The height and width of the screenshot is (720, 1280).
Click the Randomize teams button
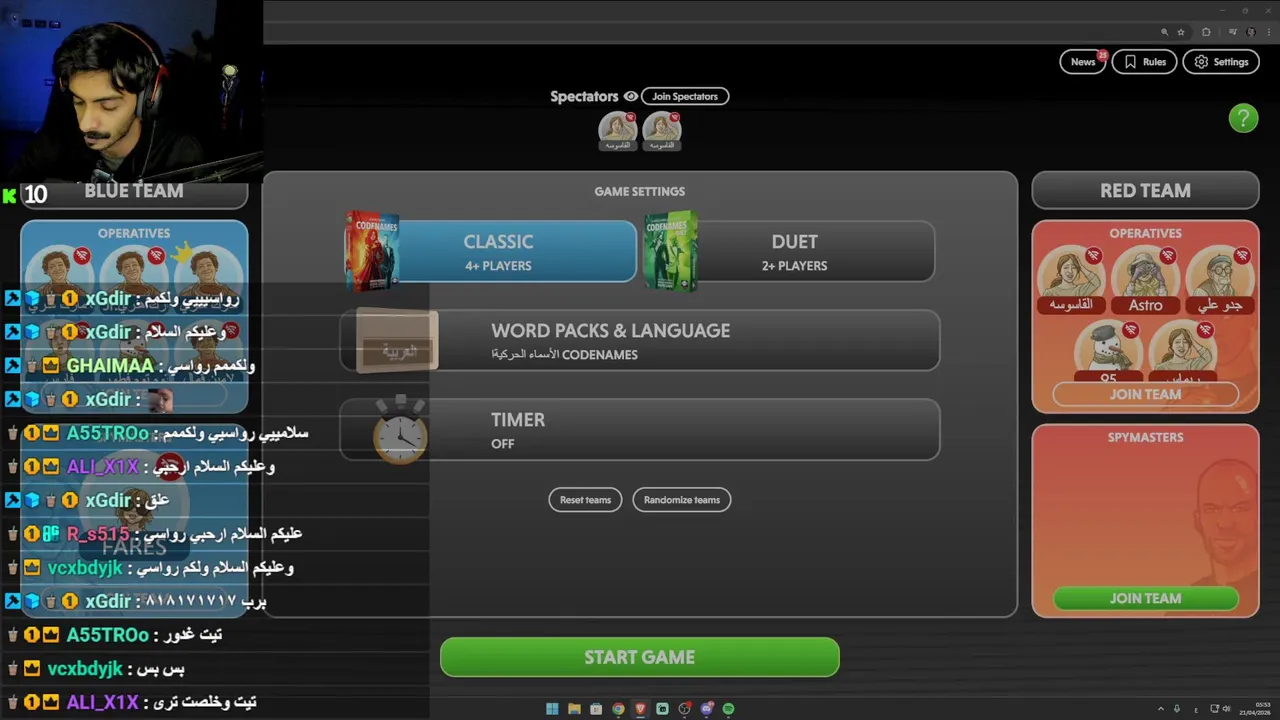[x=682, y=500]
